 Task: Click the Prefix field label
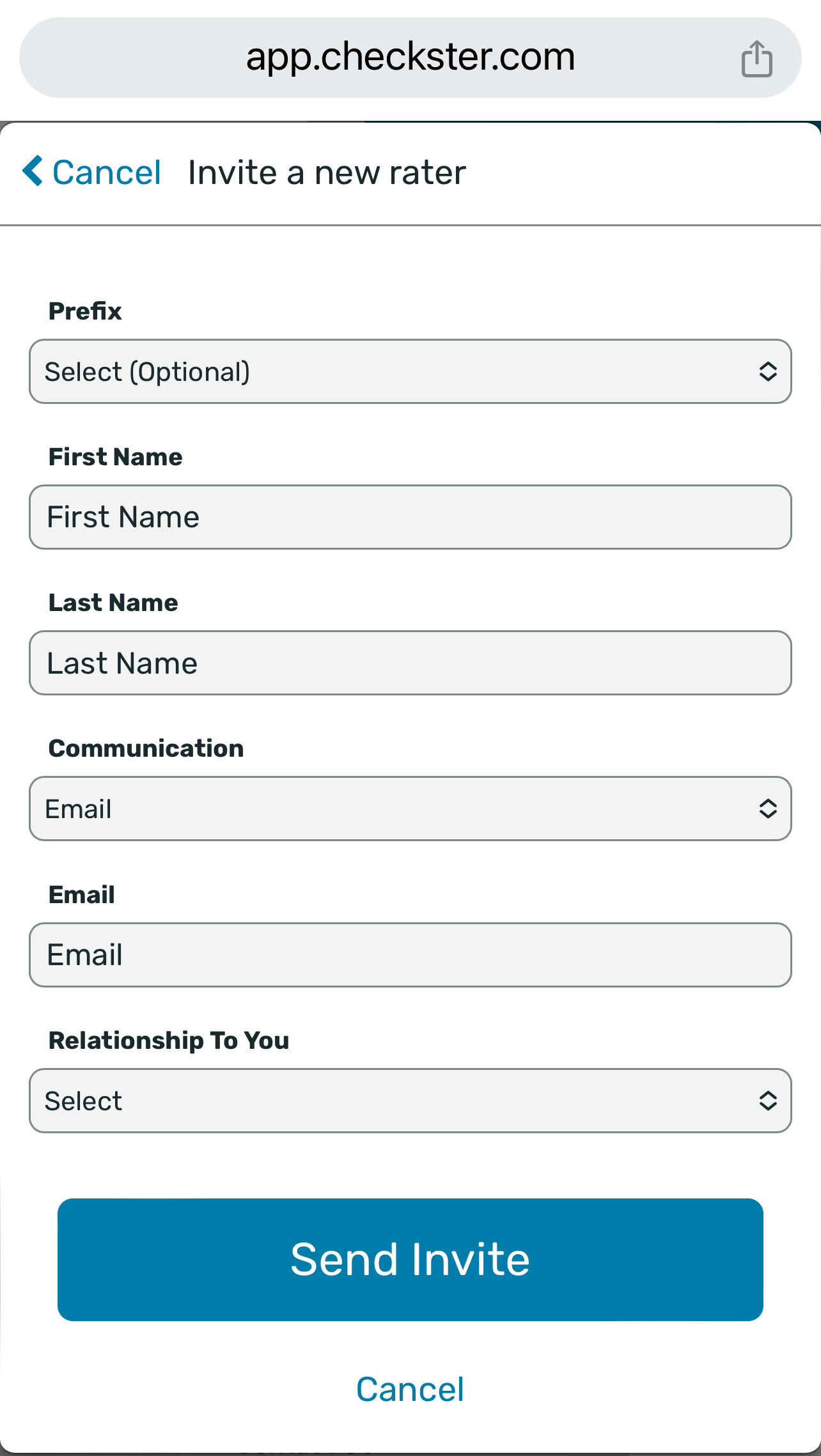coord(85,311)
